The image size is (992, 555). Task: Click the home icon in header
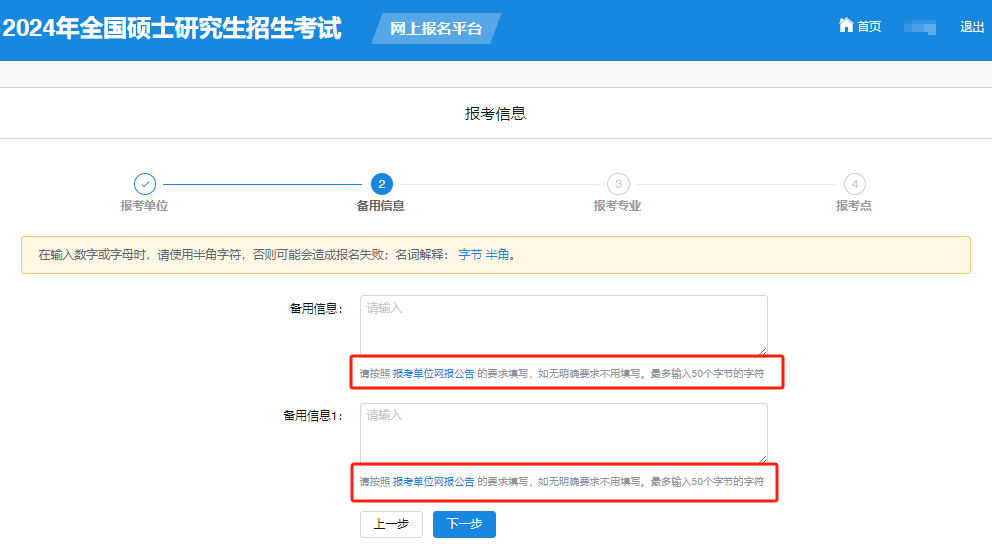[846, 26]
